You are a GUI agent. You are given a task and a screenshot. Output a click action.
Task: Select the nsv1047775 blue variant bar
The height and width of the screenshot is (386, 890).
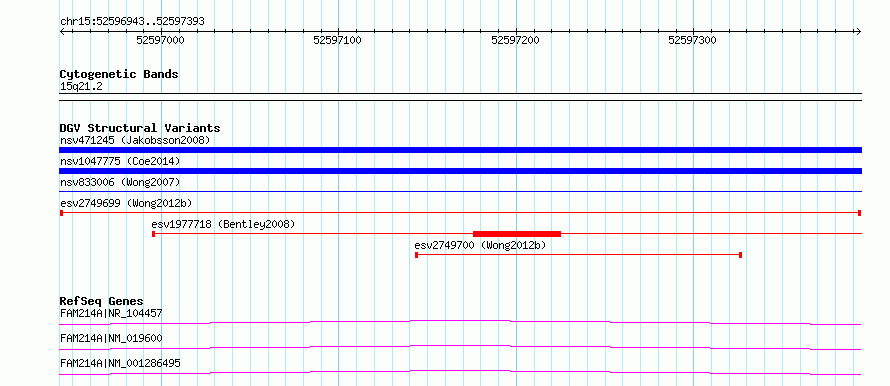(x=460, y=171)
